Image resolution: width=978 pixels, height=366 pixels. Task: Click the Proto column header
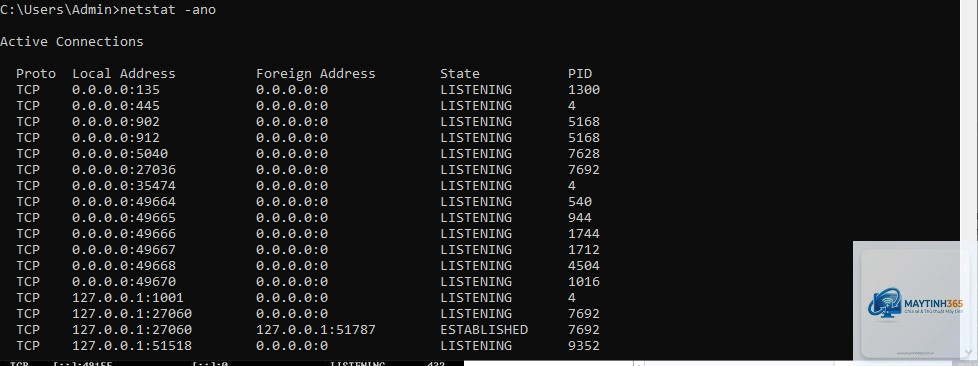[x=36, y=74]
